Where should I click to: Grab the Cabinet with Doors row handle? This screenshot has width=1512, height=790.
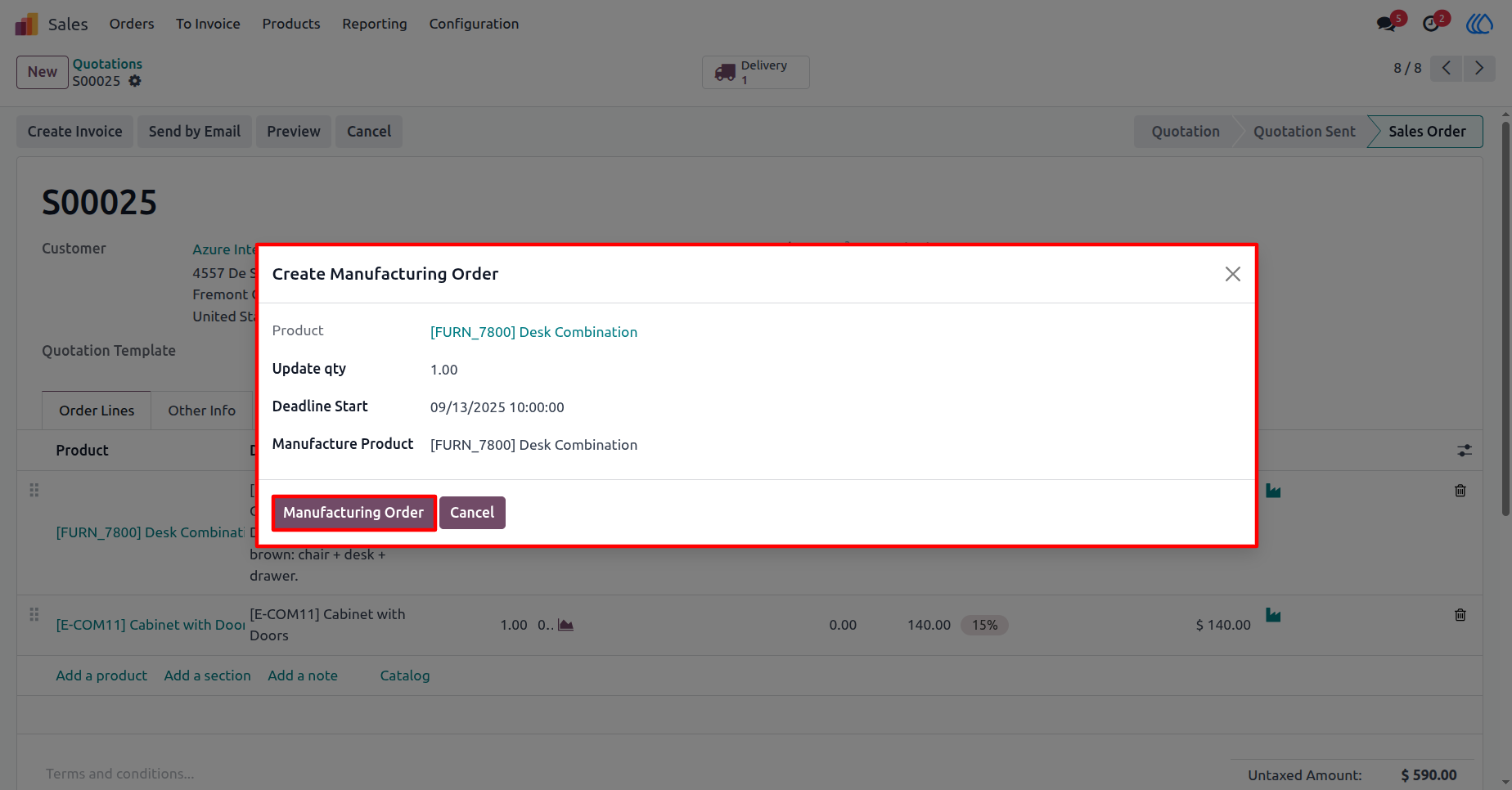click(34, 614)
